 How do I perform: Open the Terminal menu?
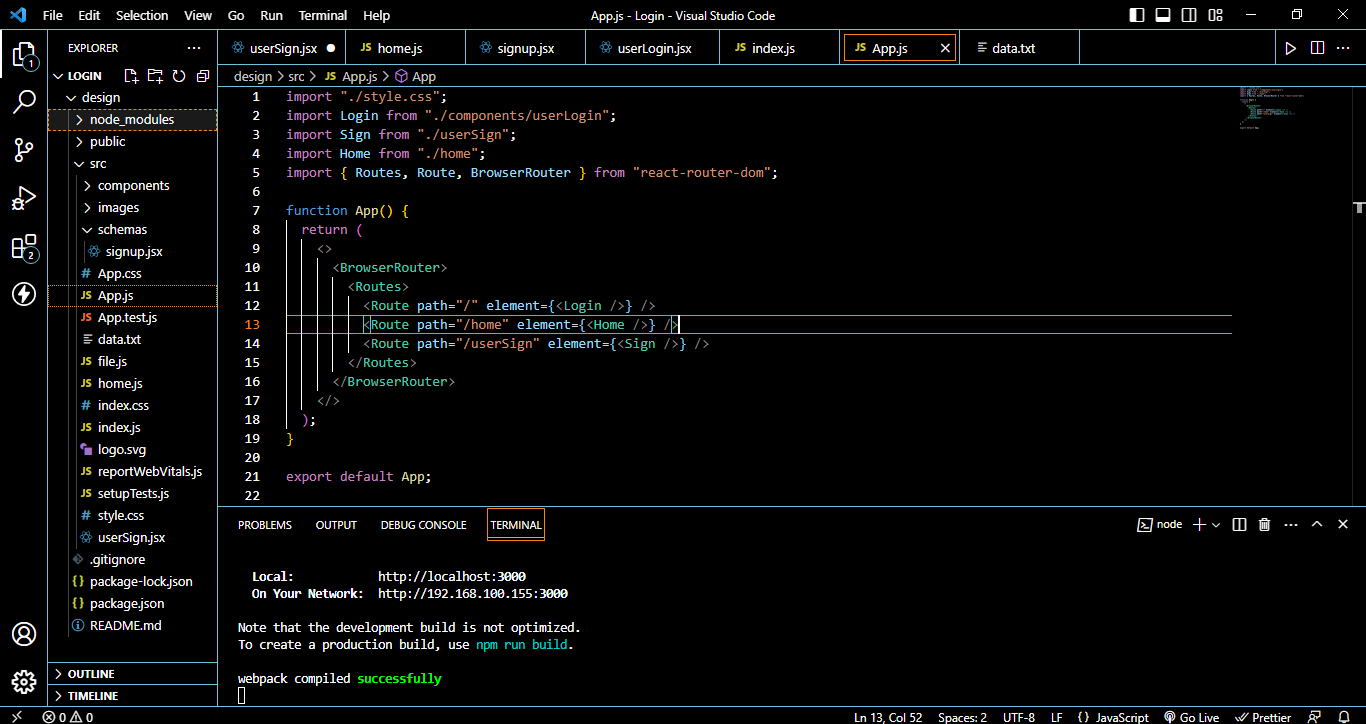323,15
